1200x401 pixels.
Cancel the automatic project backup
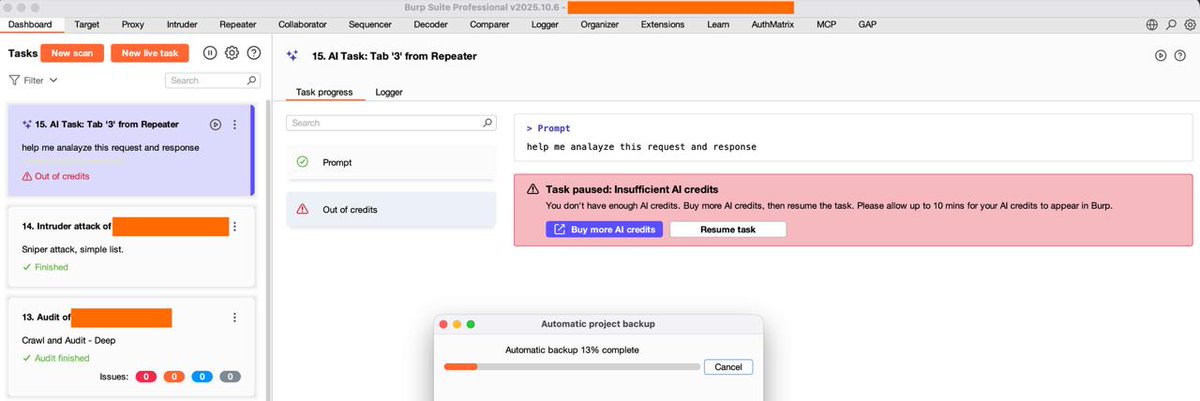click(728, 367)
